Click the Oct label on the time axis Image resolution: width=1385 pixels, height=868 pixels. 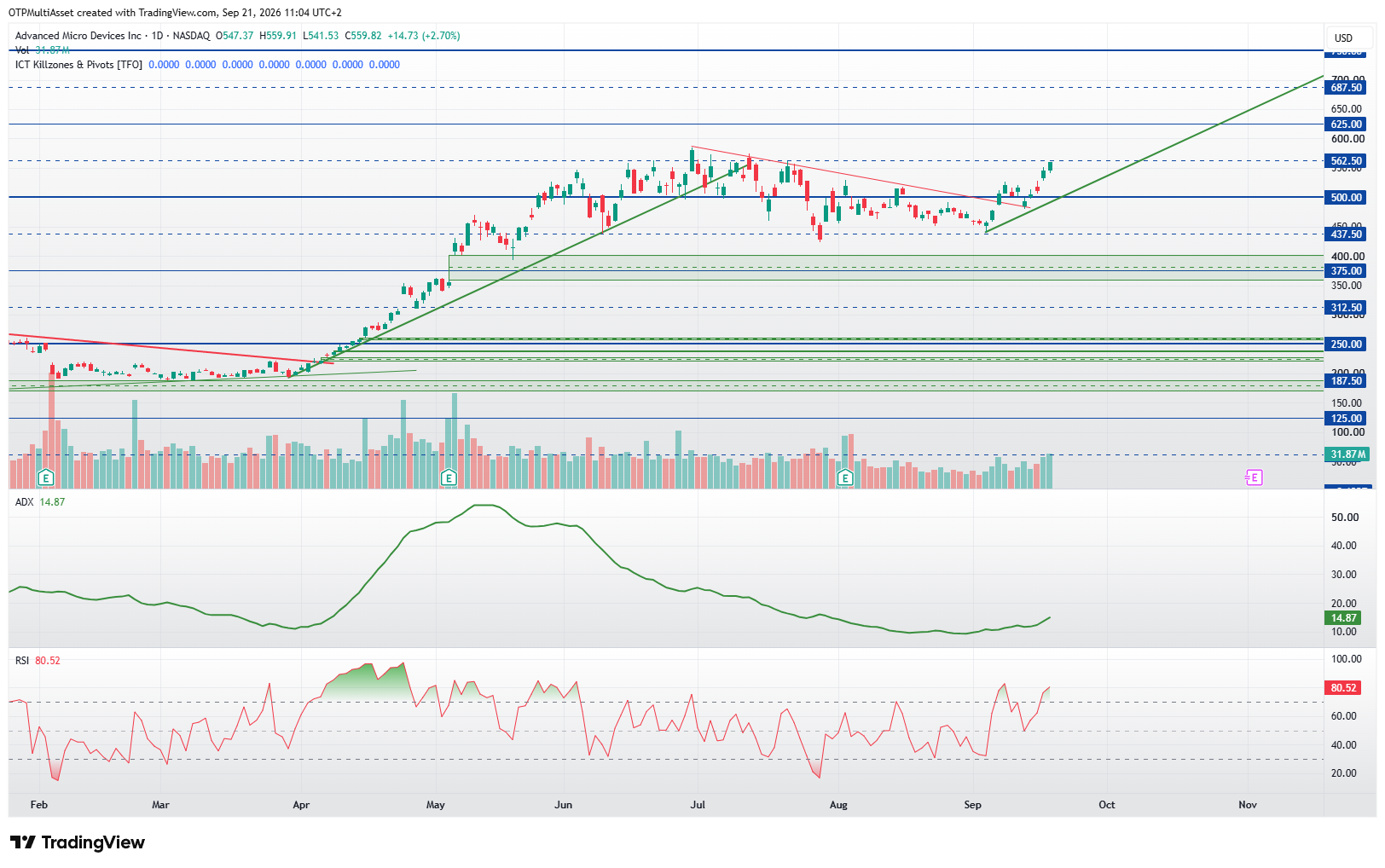pyautogui.click(x=1107, y=805)
